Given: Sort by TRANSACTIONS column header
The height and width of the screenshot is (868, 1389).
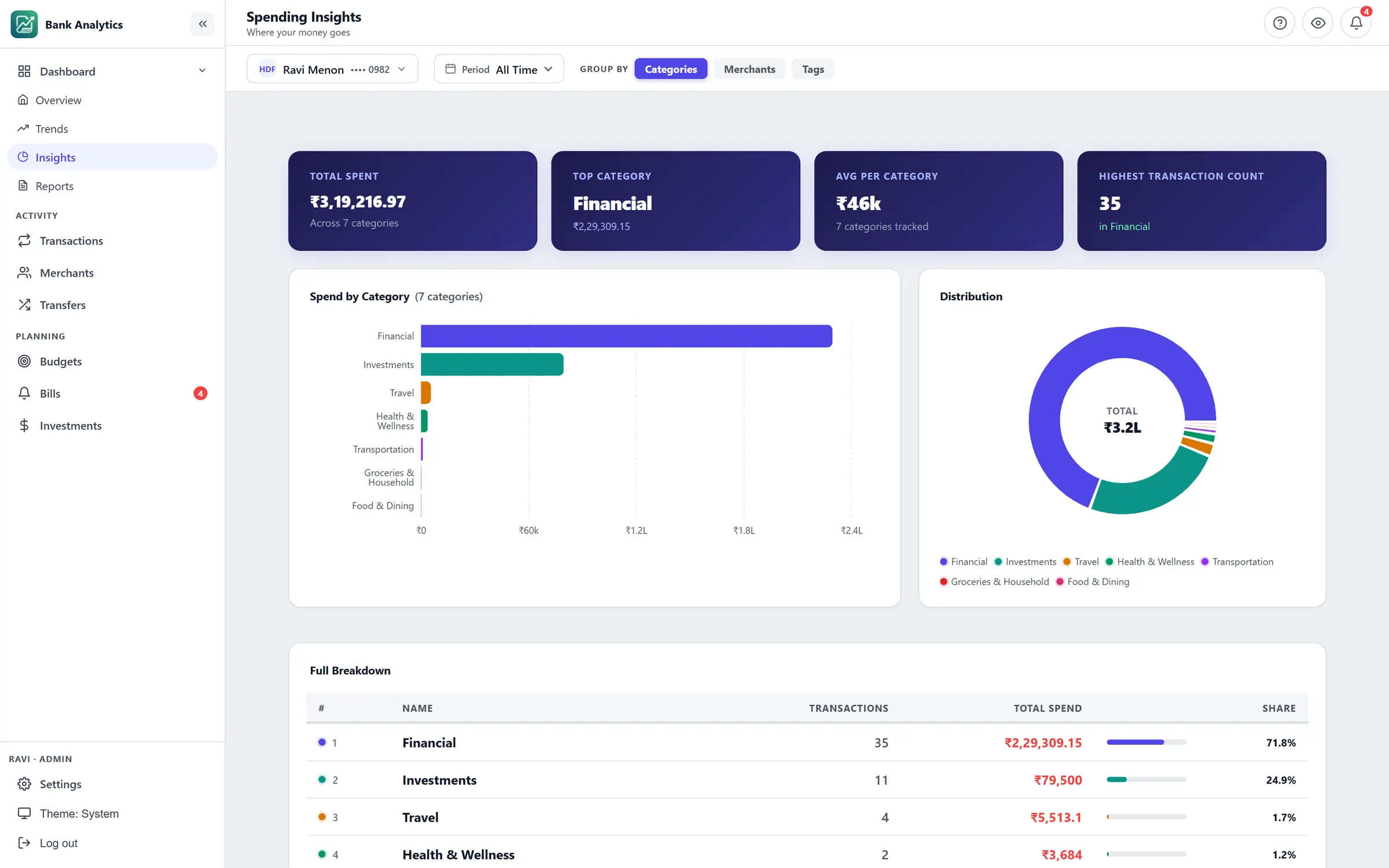Looking at the screenshot, I should (x=848, y=708).
